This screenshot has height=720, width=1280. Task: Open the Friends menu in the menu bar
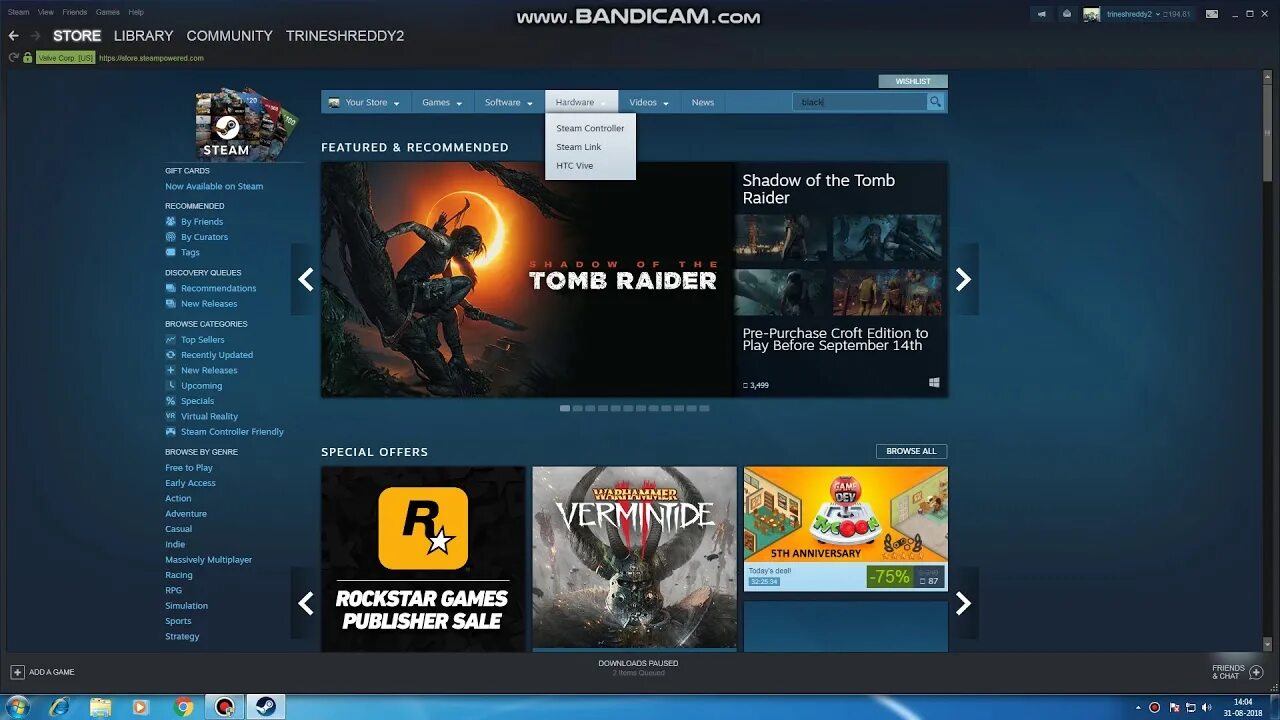(x=75, y=12)
